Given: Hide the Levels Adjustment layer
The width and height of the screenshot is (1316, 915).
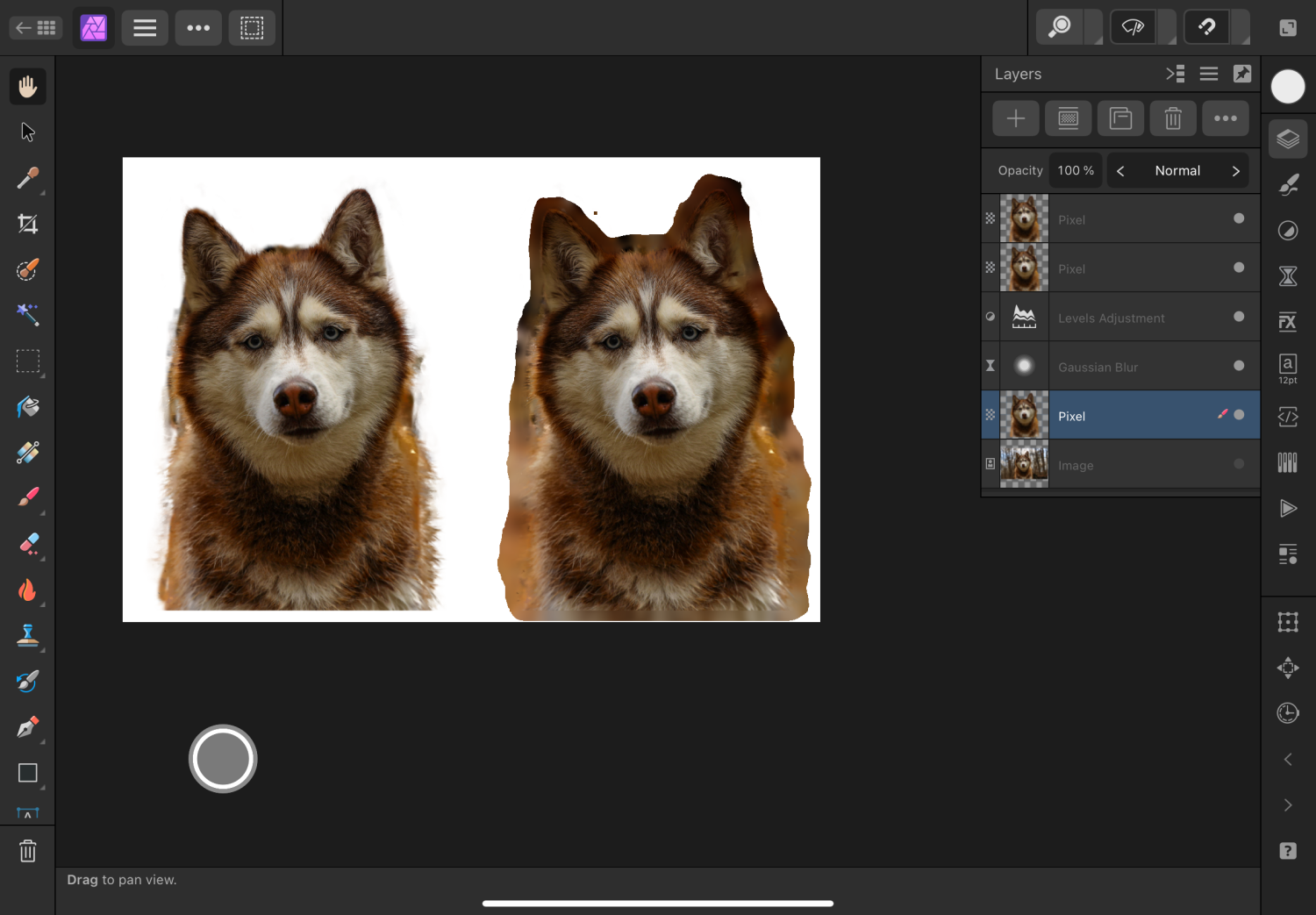Looking at the screenshot, I should tap(1239, 318).
